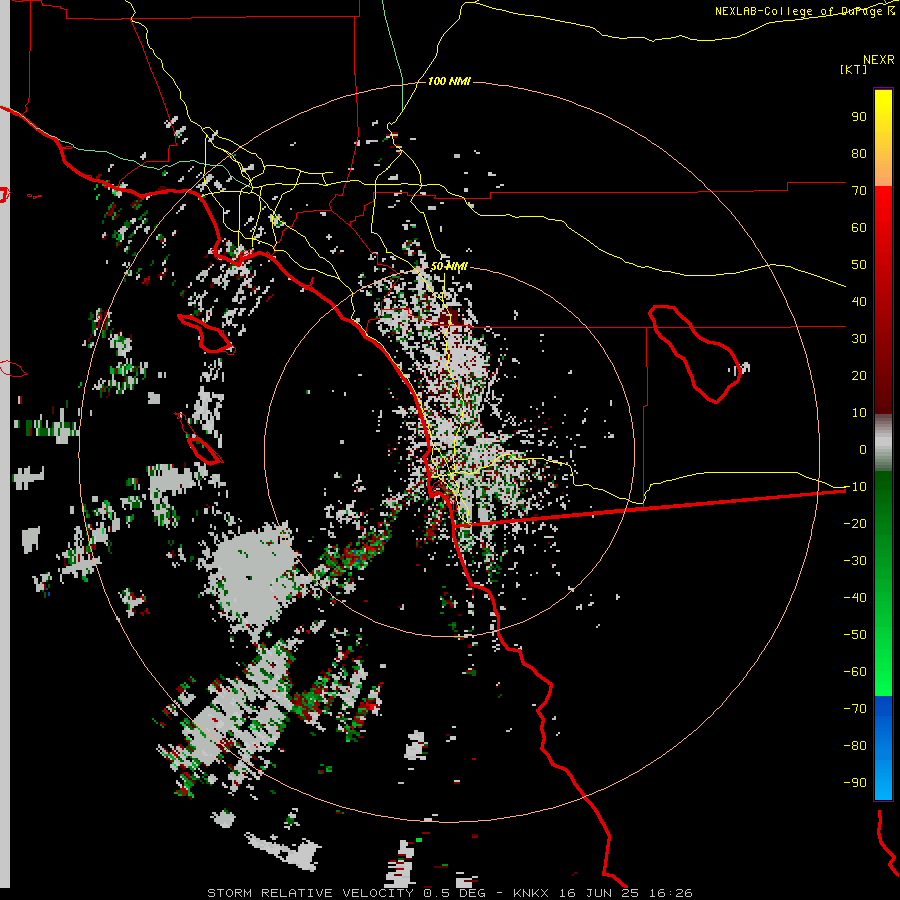The width and height of the screenshot is (900, 900).
Task: Click the 0.5 DEG elevation angle text
Action: click(455, 893)
